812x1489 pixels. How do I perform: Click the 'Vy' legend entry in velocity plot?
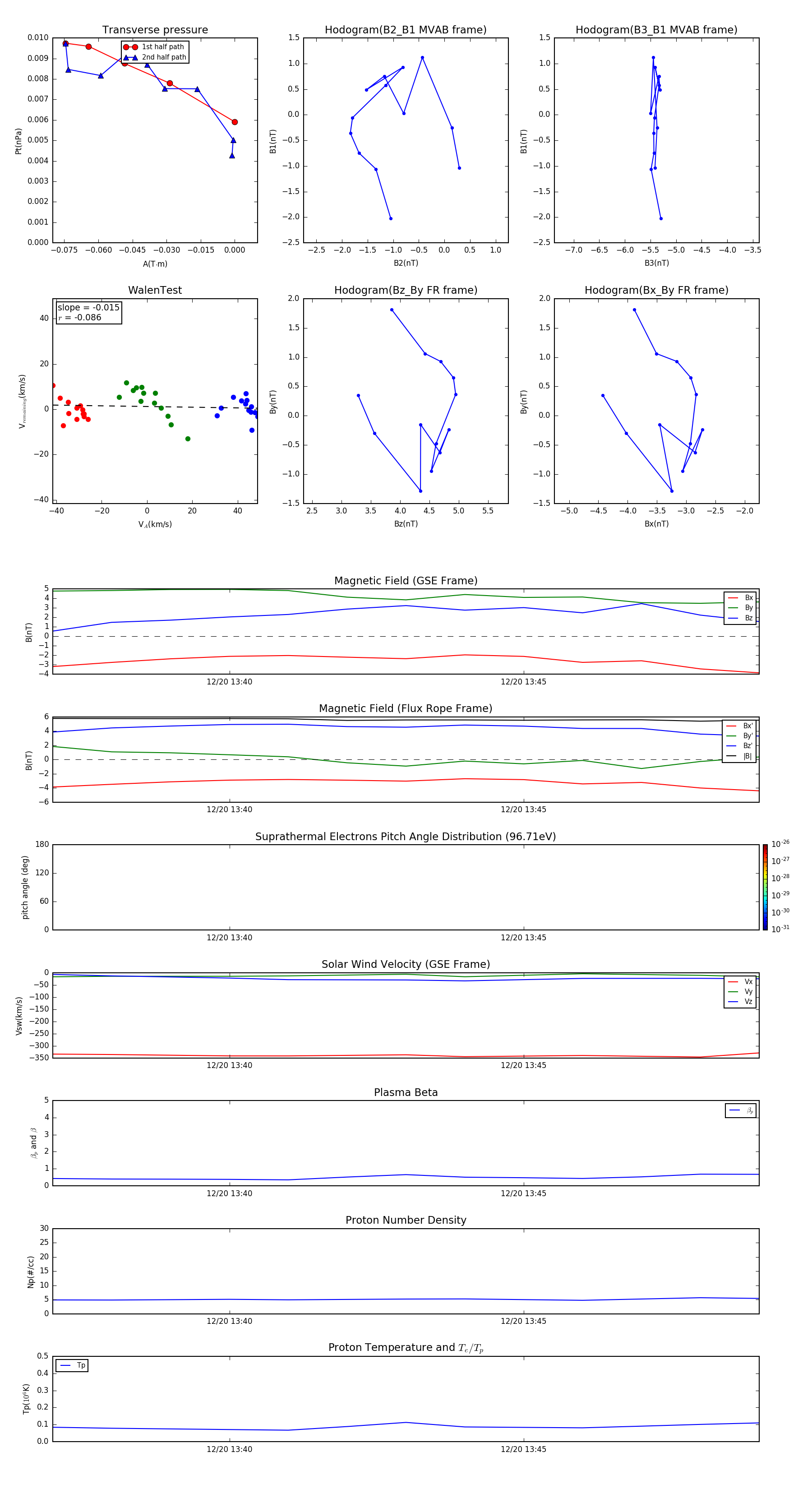[x=740, y=991]
